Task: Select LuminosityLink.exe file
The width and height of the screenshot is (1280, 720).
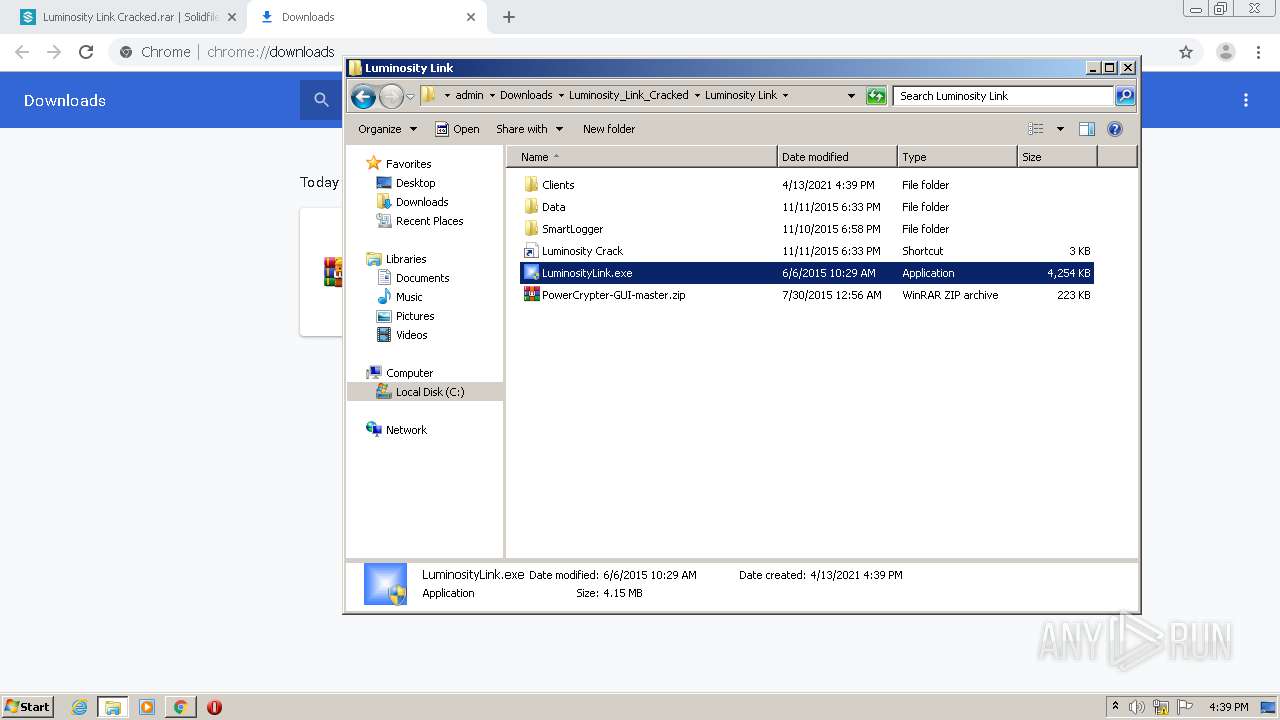Action: pos(807,273)
